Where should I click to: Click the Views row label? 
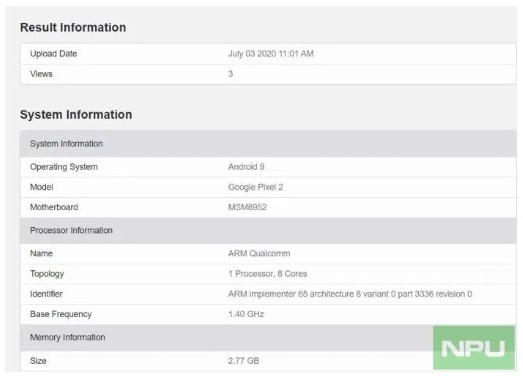click(x=41, y=74)
